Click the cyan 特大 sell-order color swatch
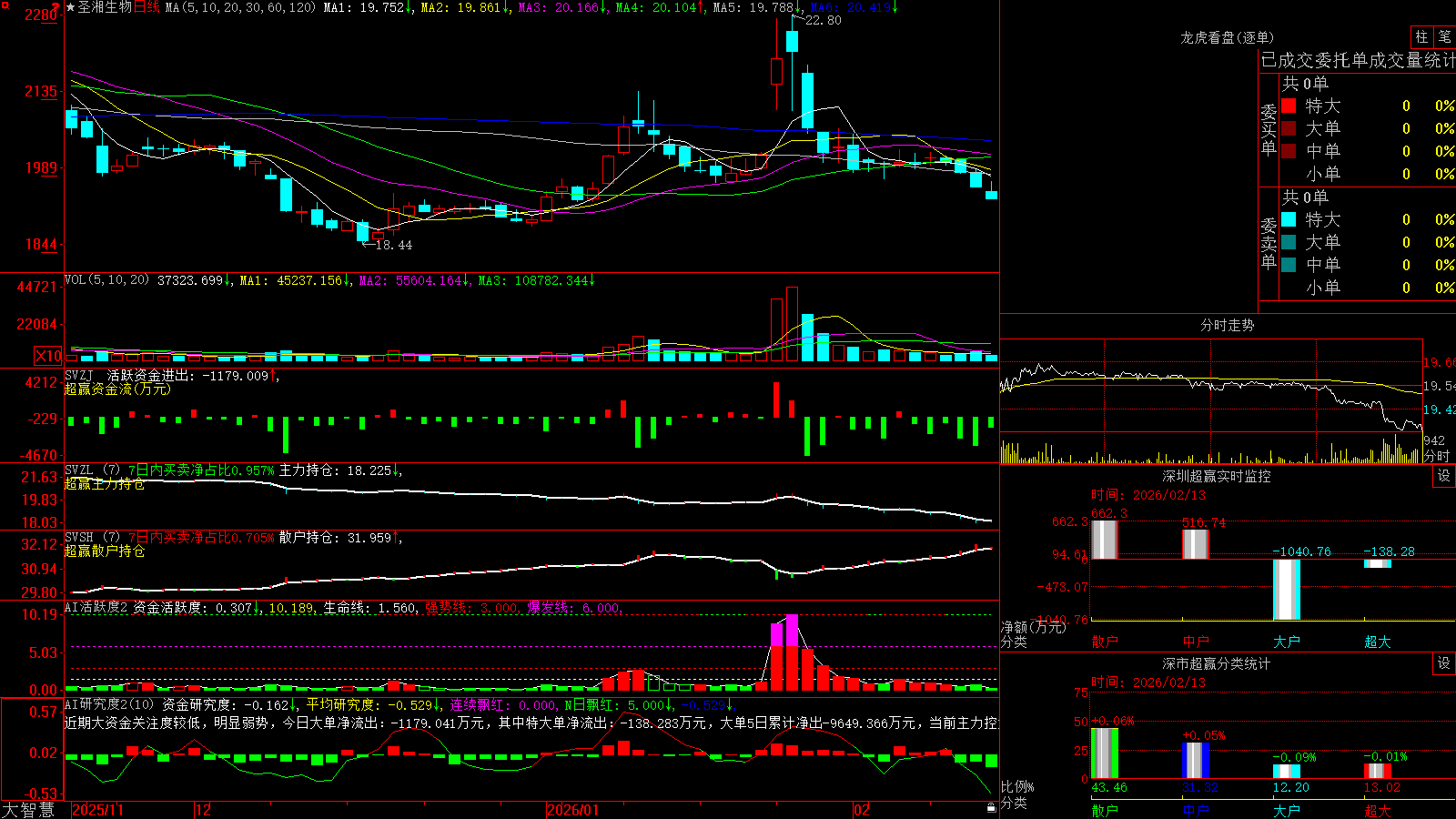Screen dimensions: 1456x819 1289,219
